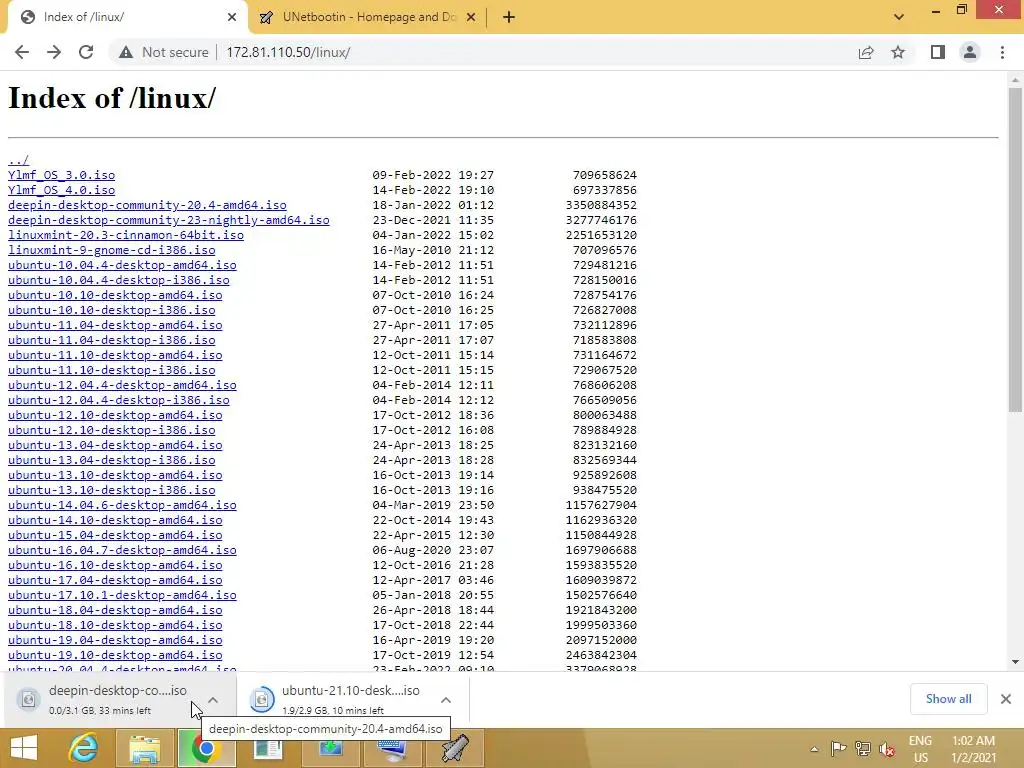Download ubuntu-13.04-desktop-amd64.iso
Image resolution: width=1024 pixels, height=768 pixels.
(x=115, y=445)
